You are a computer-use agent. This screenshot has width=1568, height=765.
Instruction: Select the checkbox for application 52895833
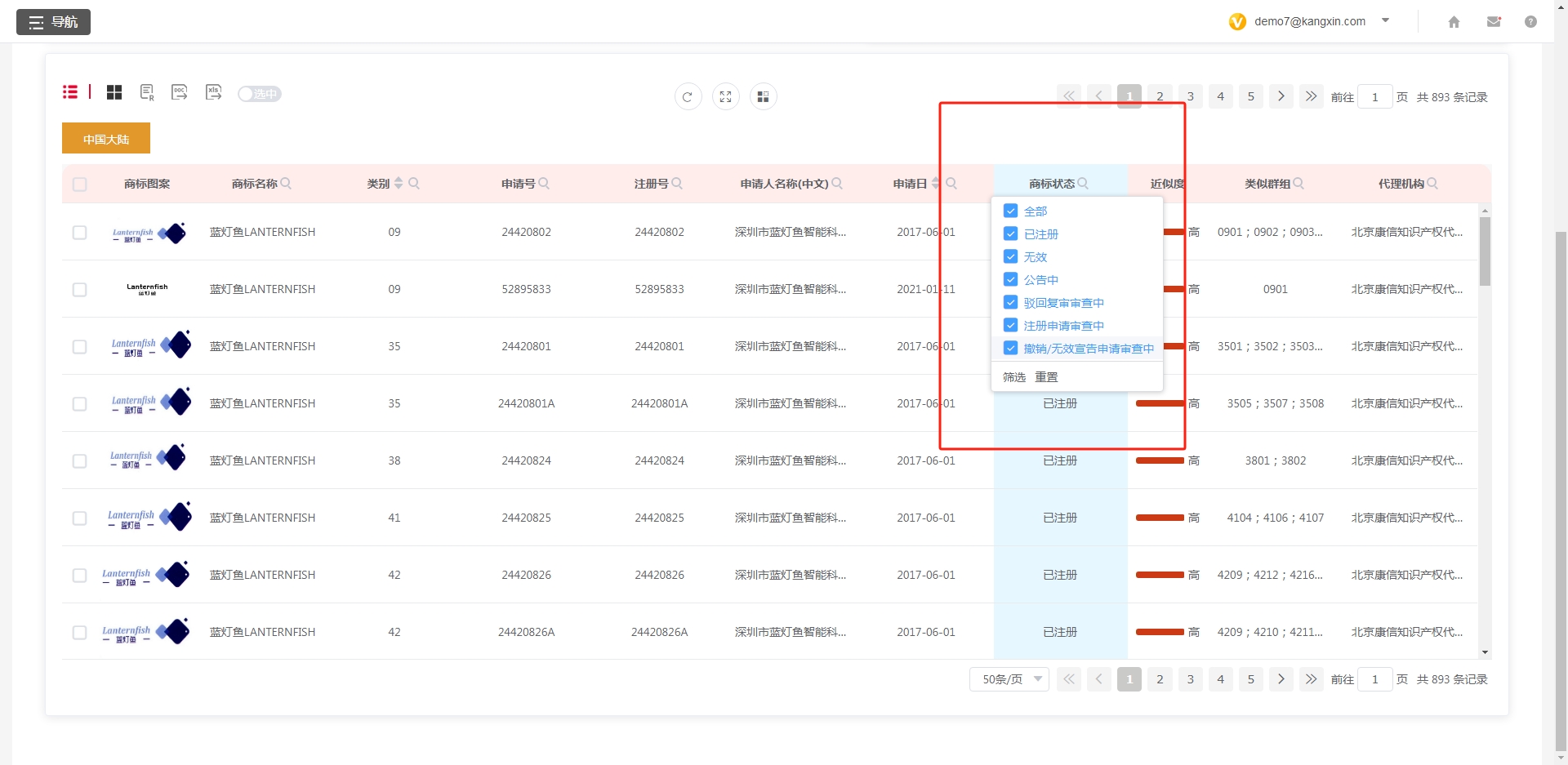tap(79, 289)
